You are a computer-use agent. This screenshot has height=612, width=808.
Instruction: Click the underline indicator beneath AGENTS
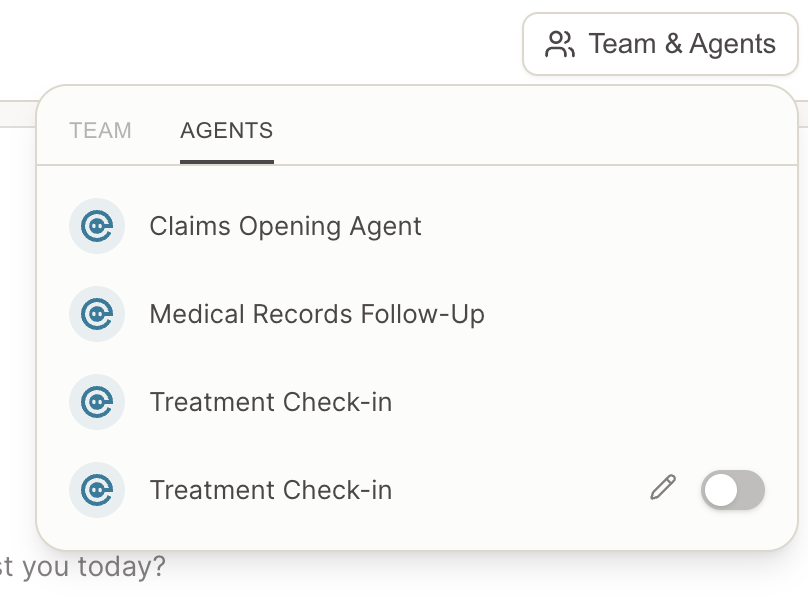pyautogui.click(x=227, y=162)
